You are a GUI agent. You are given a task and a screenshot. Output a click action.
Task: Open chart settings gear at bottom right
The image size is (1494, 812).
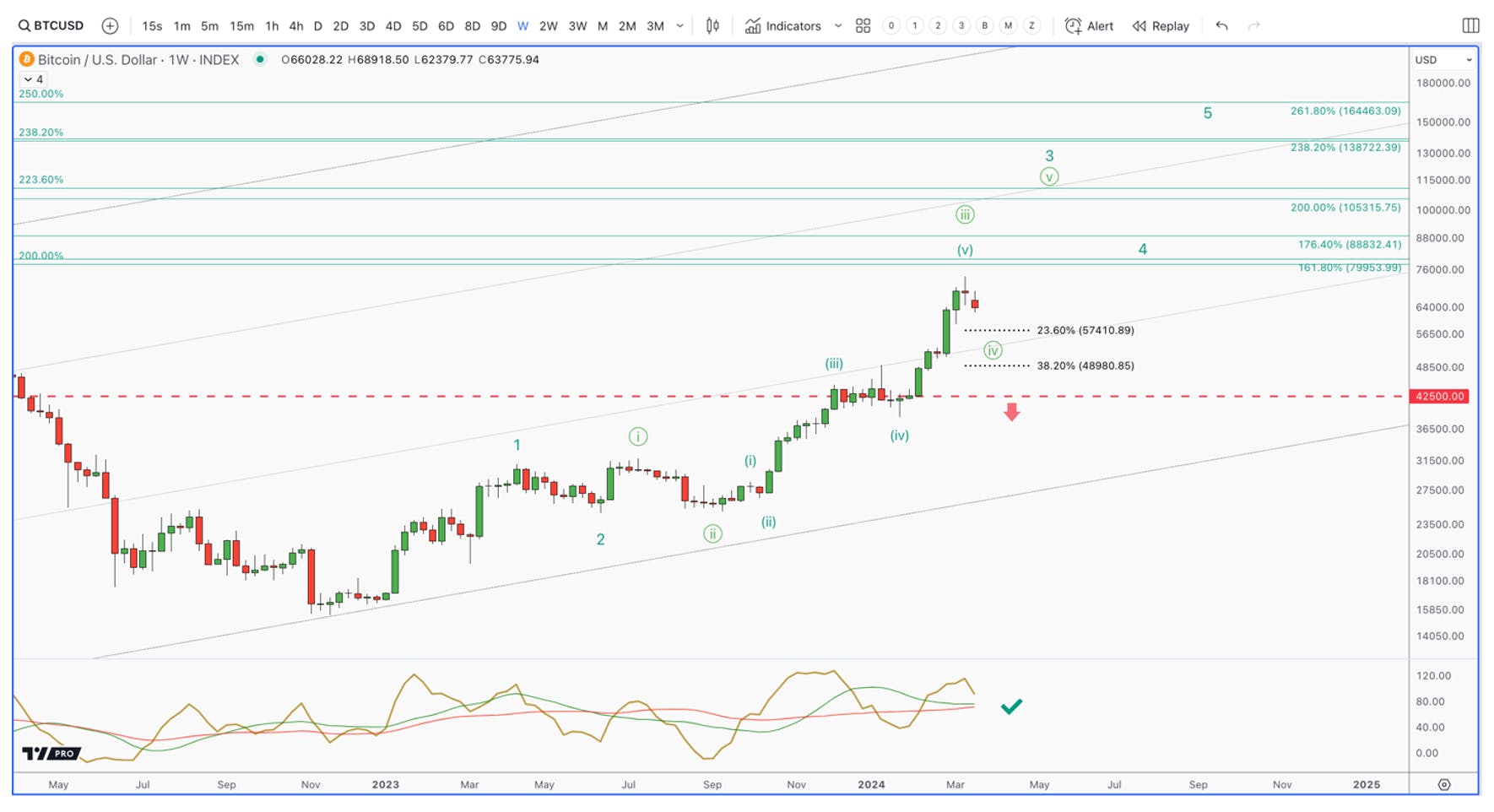(1444, 784)
